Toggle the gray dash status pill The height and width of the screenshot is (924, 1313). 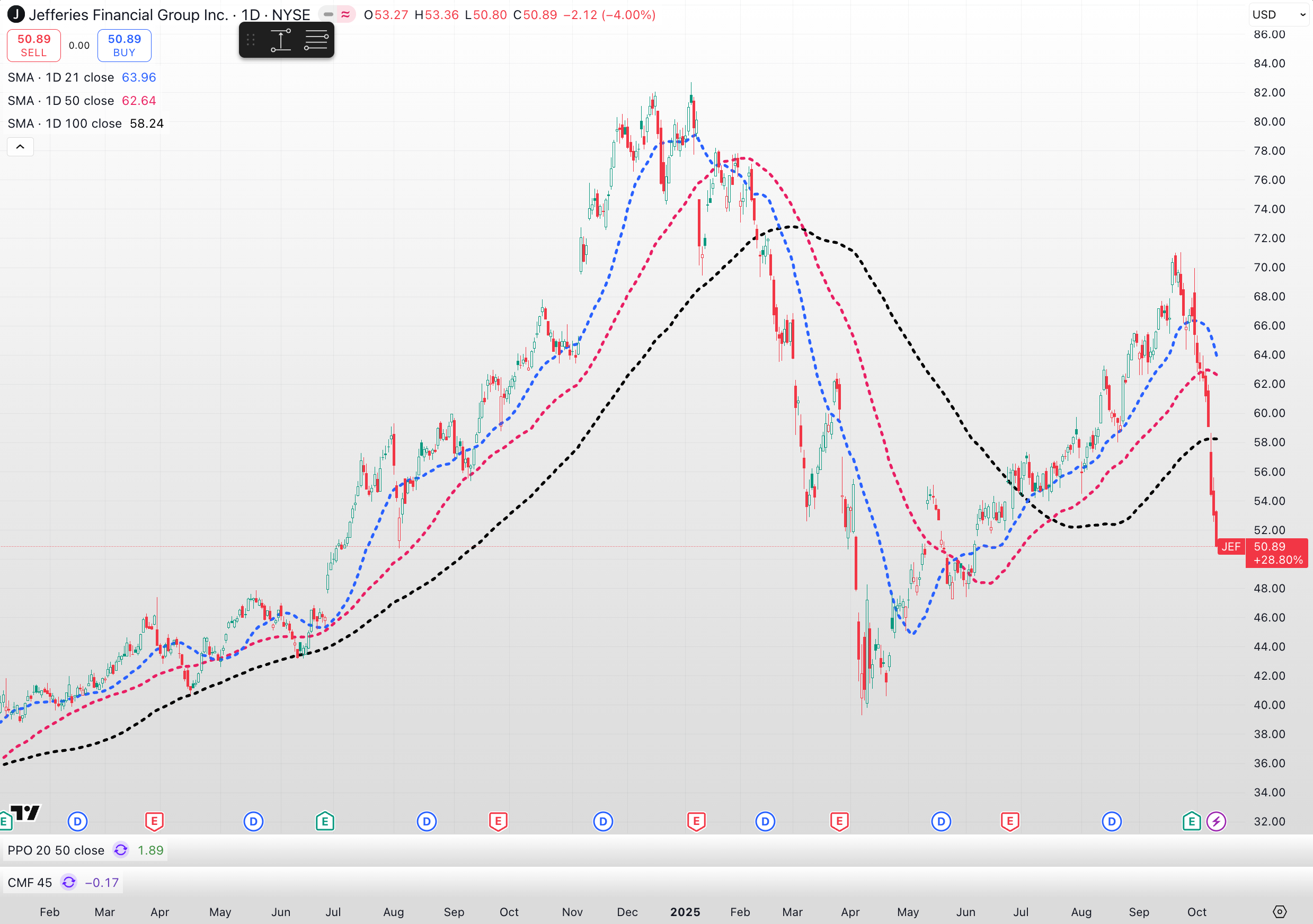[329, 14]
